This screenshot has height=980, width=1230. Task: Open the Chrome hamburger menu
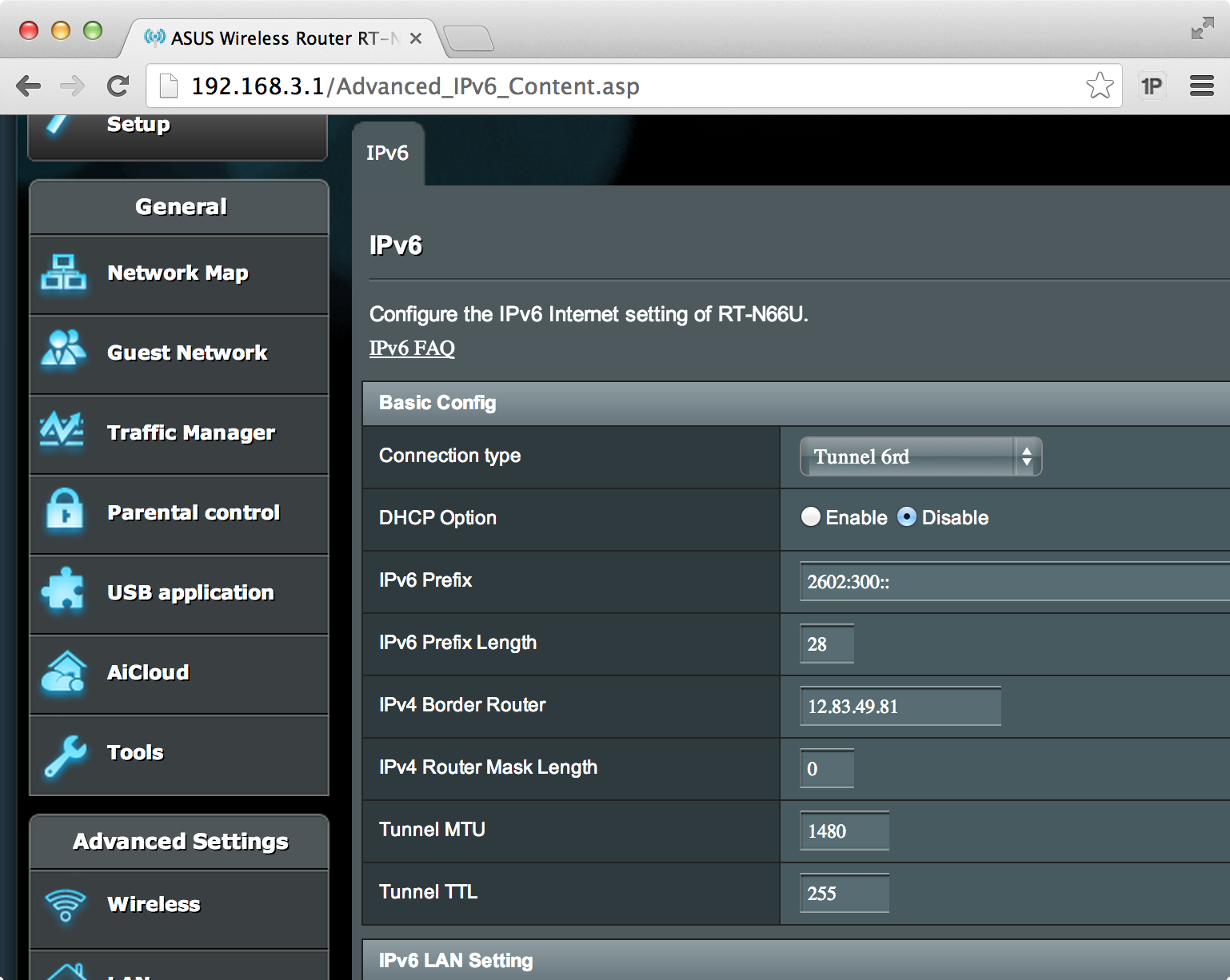(x=1201, y=86)
